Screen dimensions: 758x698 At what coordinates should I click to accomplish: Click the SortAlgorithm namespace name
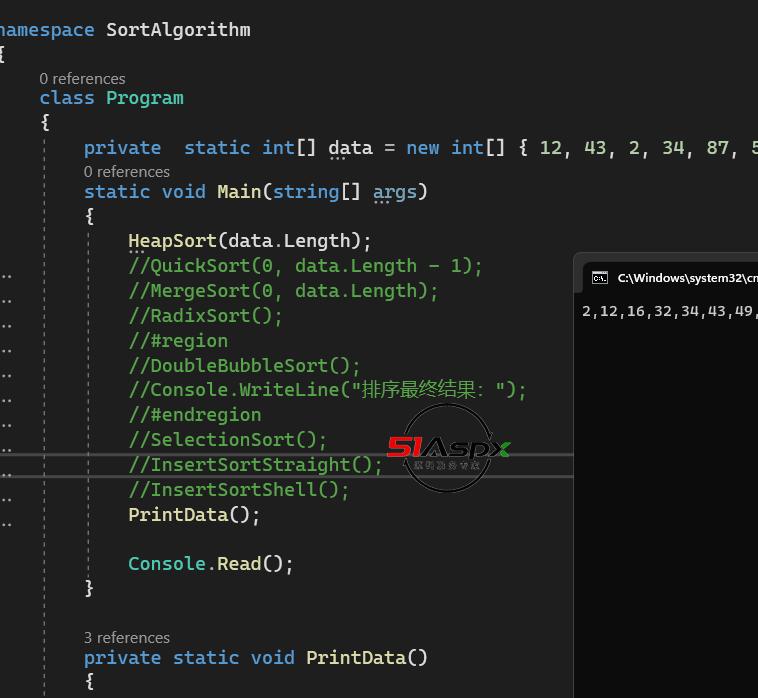tap(178, 30)
